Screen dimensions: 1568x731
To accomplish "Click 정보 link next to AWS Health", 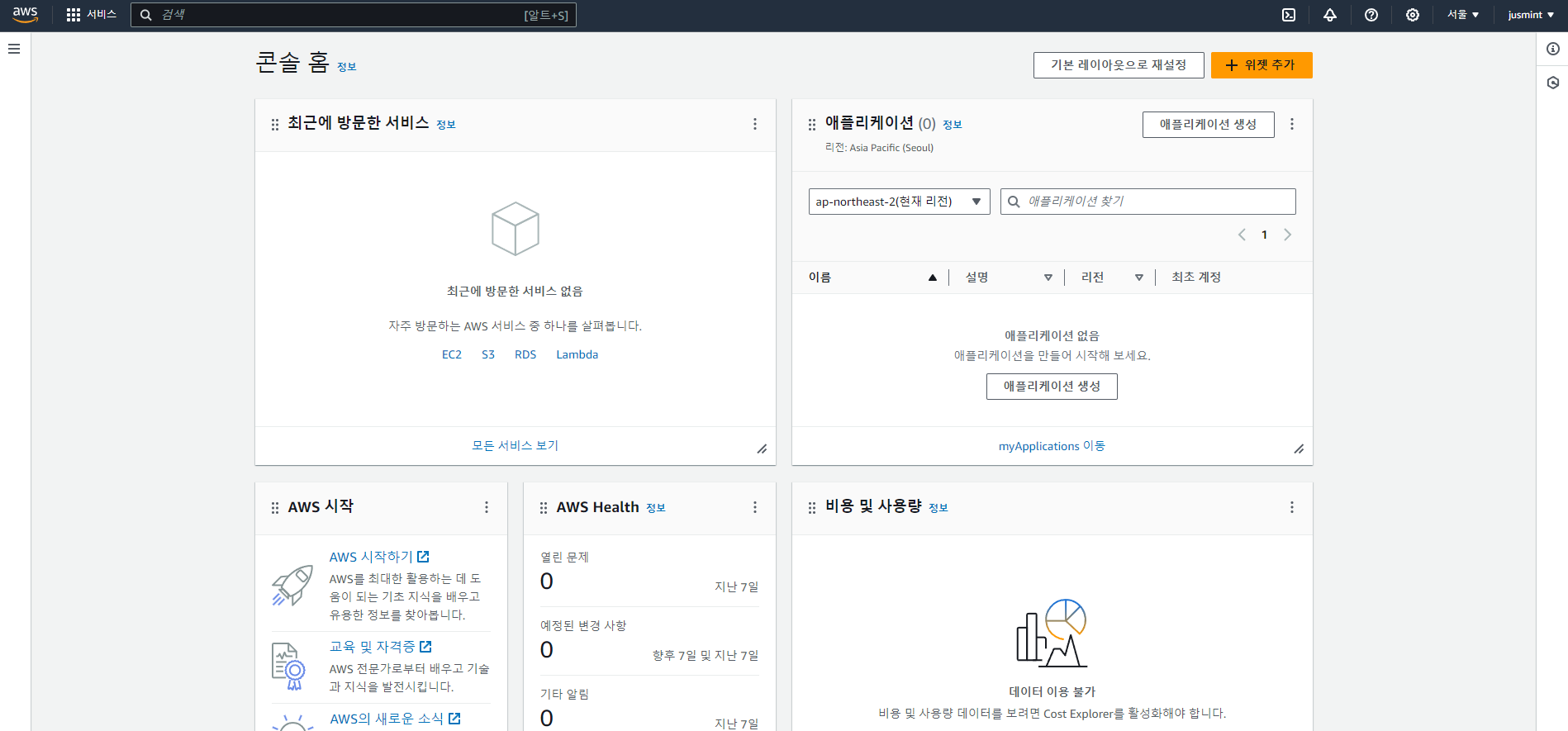I will 656,508.
